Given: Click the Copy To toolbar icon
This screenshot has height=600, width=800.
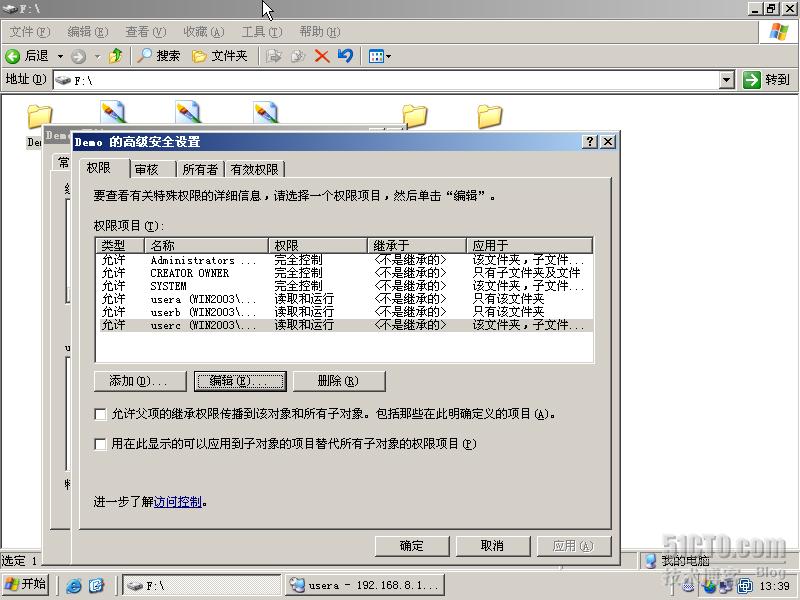Looking at the screenshot, I should [x=297, y=56].
